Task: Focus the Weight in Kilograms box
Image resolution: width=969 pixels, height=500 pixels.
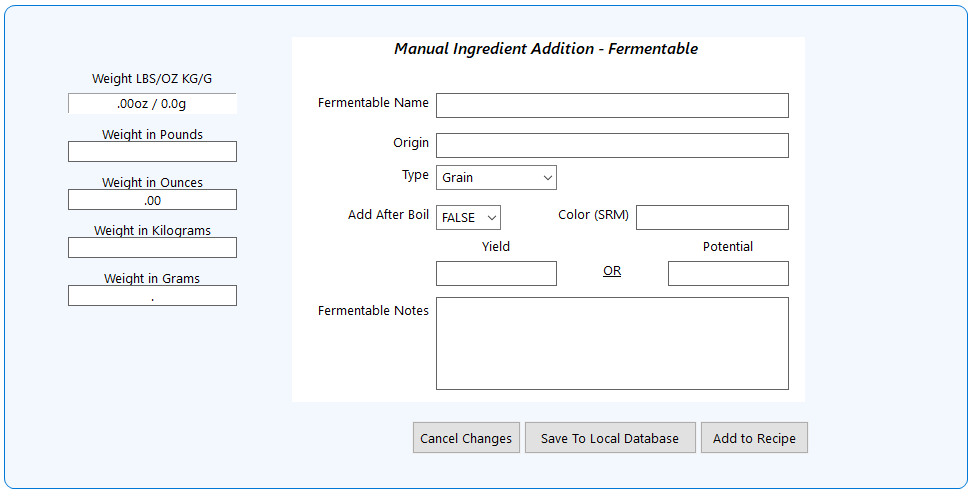Action: click(152, 248)
